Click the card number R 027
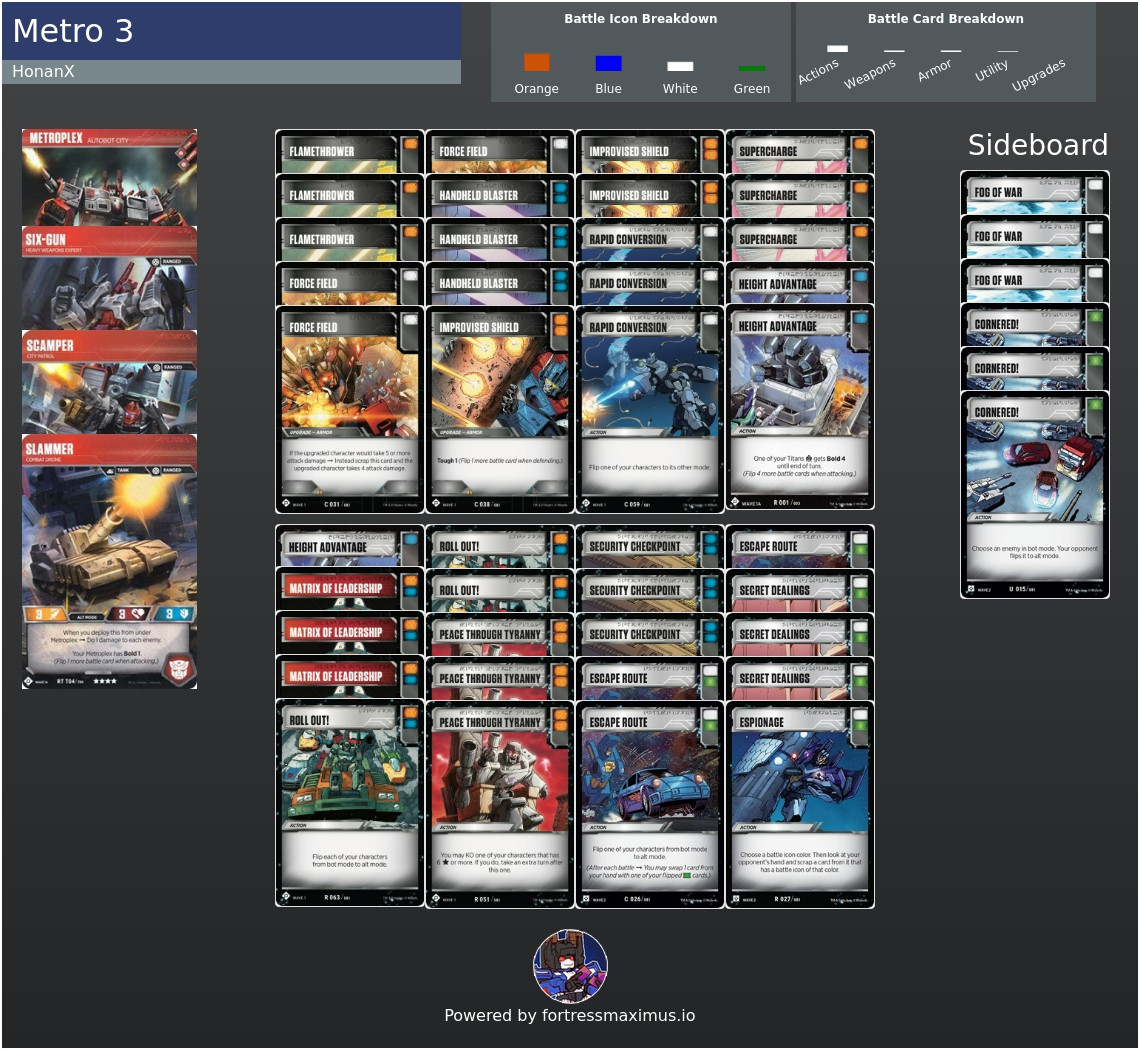1140x1050 pixels. 782,899
